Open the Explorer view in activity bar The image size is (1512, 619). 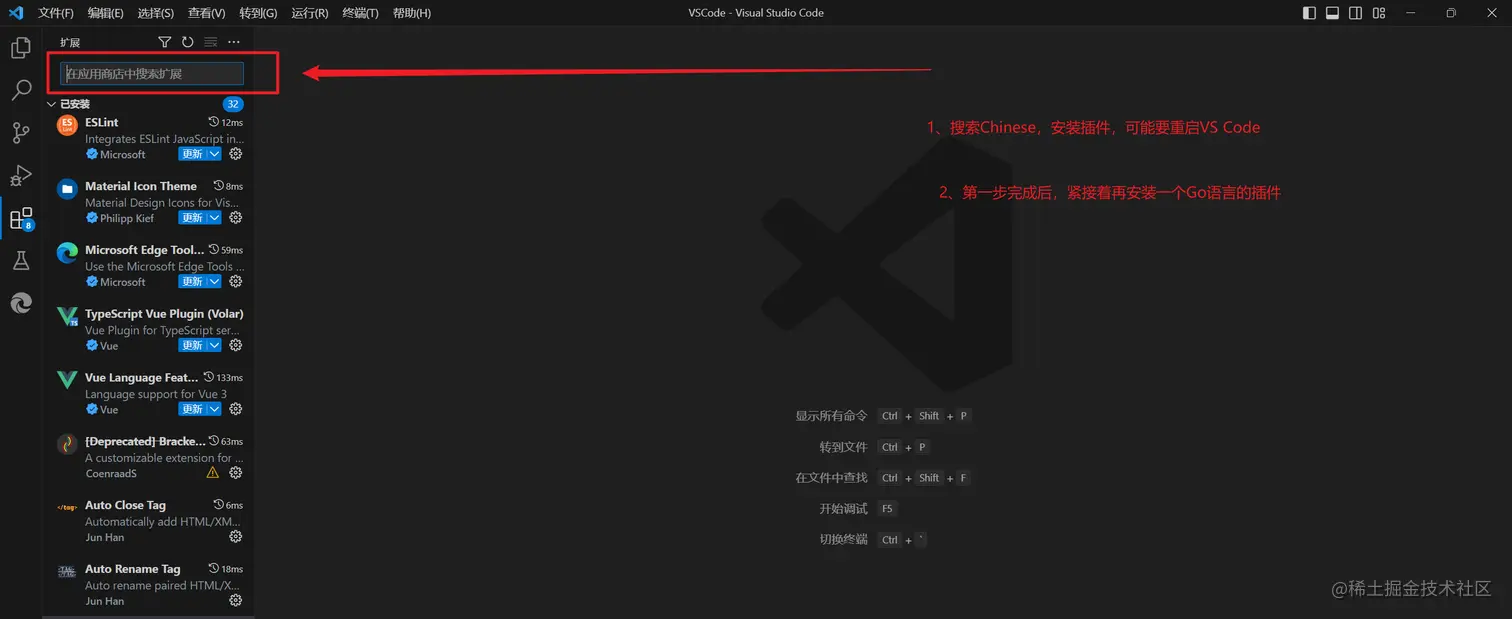(x=21, y=47)
